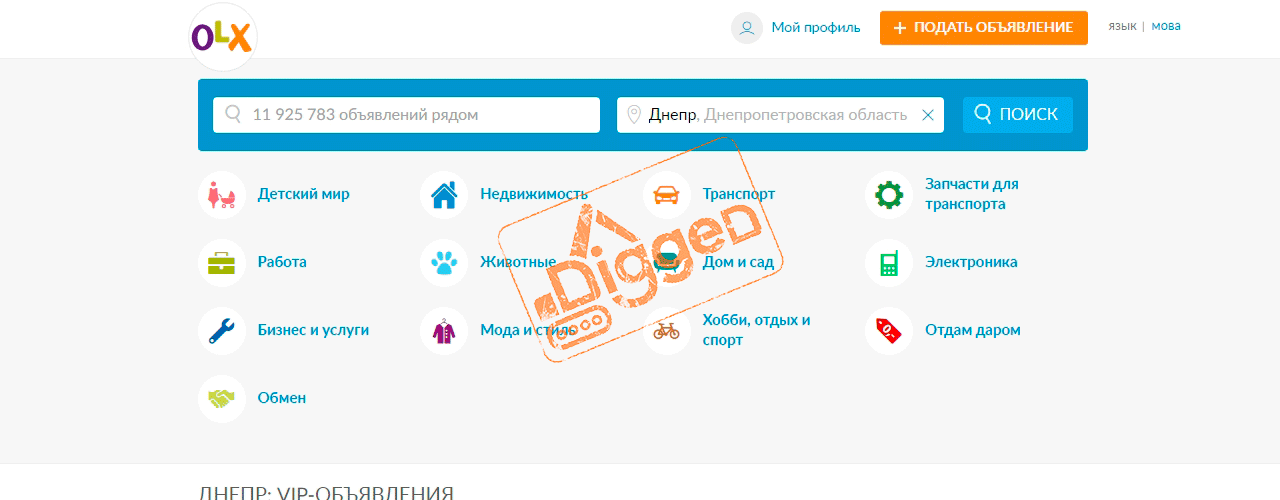
Task: Switch language to мова
Action: pos(1166,26)
